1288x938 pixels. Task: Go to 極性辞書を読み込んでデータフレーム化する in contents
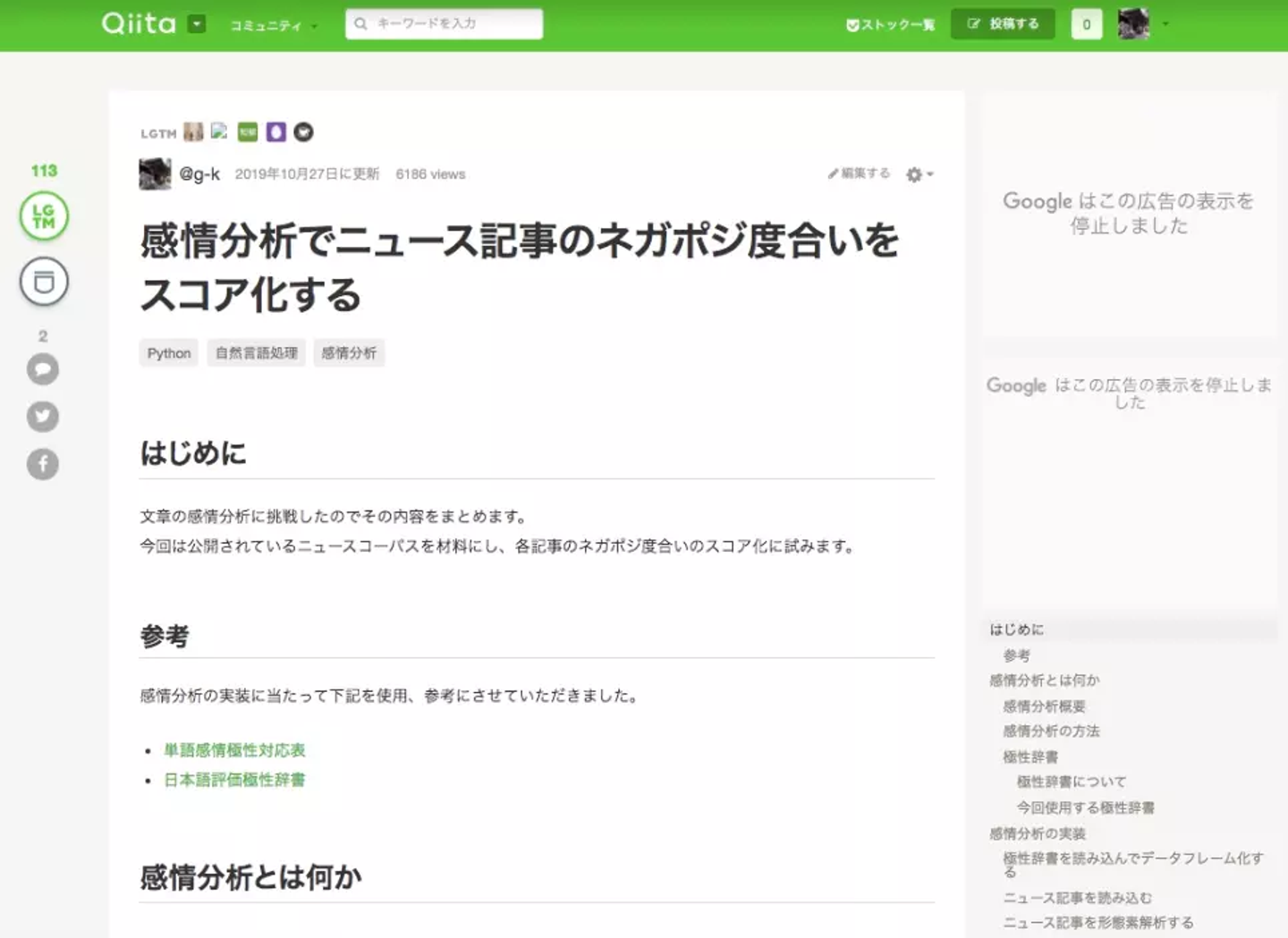[1133, 865]
